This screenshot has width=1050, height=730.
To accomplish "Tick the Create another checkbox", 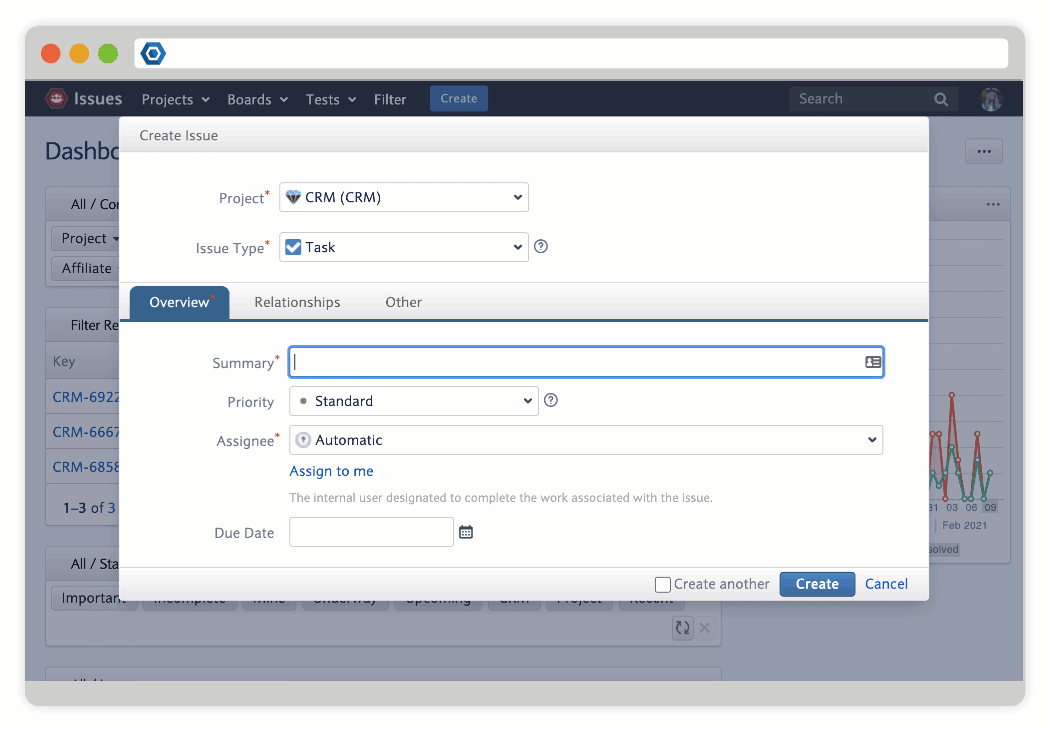I will click(x=662, y=584).
